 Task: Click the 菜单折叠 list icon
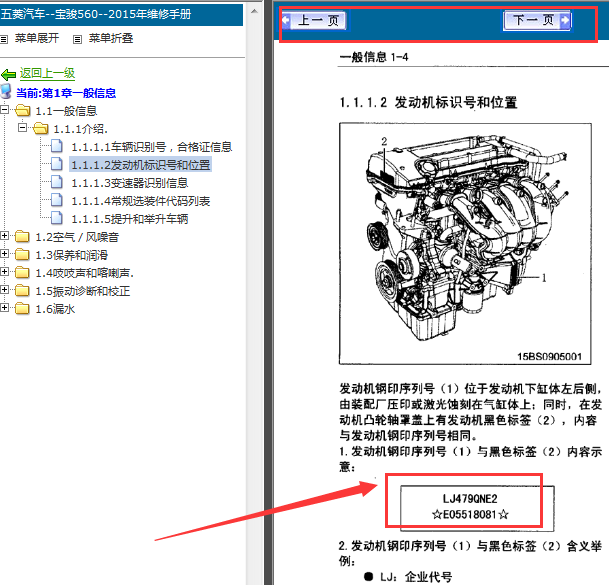[78, 39]
